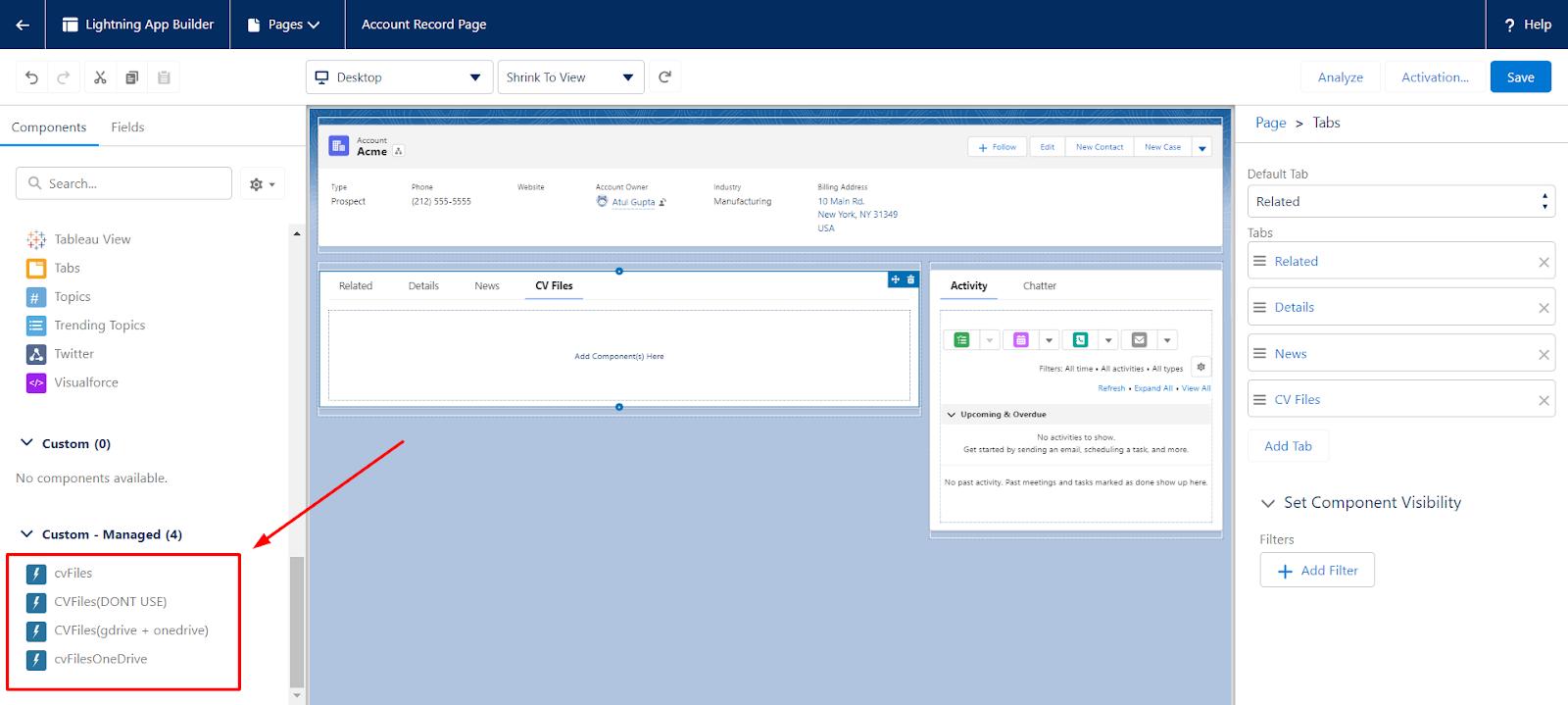
Task: Remove the Details tab with X
Action: click(x=1543, y=308)
